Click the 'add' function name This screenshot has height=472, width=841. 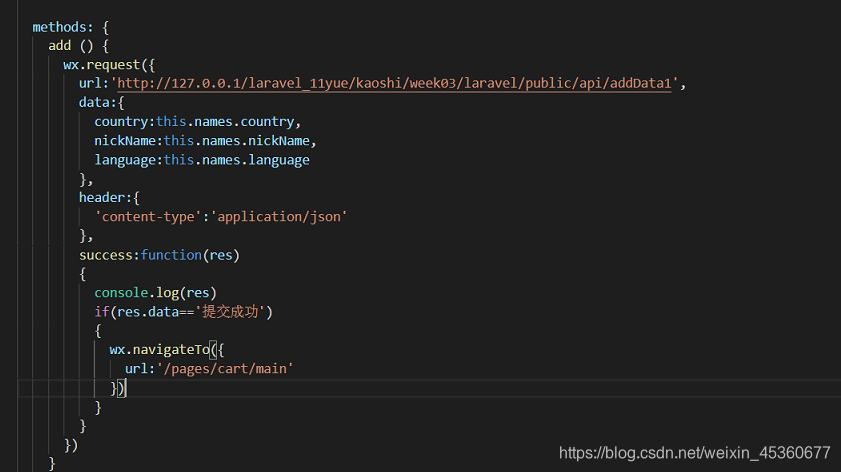pos(60,46)
